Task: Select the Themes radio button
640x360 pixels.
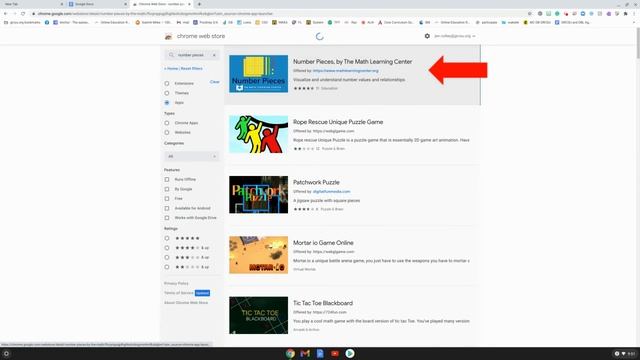Action: pos(167,93)
